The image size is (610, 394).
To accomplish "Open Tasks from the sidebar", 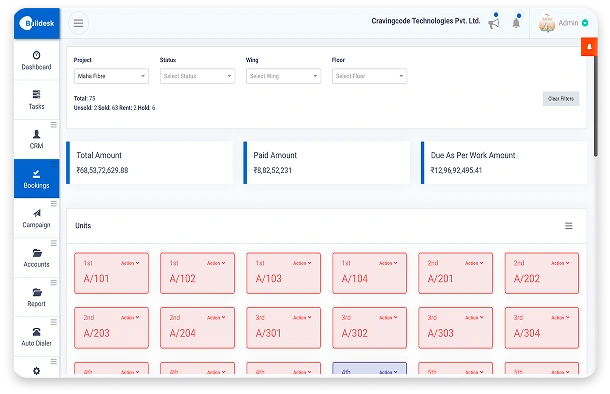I will (36, 100).
